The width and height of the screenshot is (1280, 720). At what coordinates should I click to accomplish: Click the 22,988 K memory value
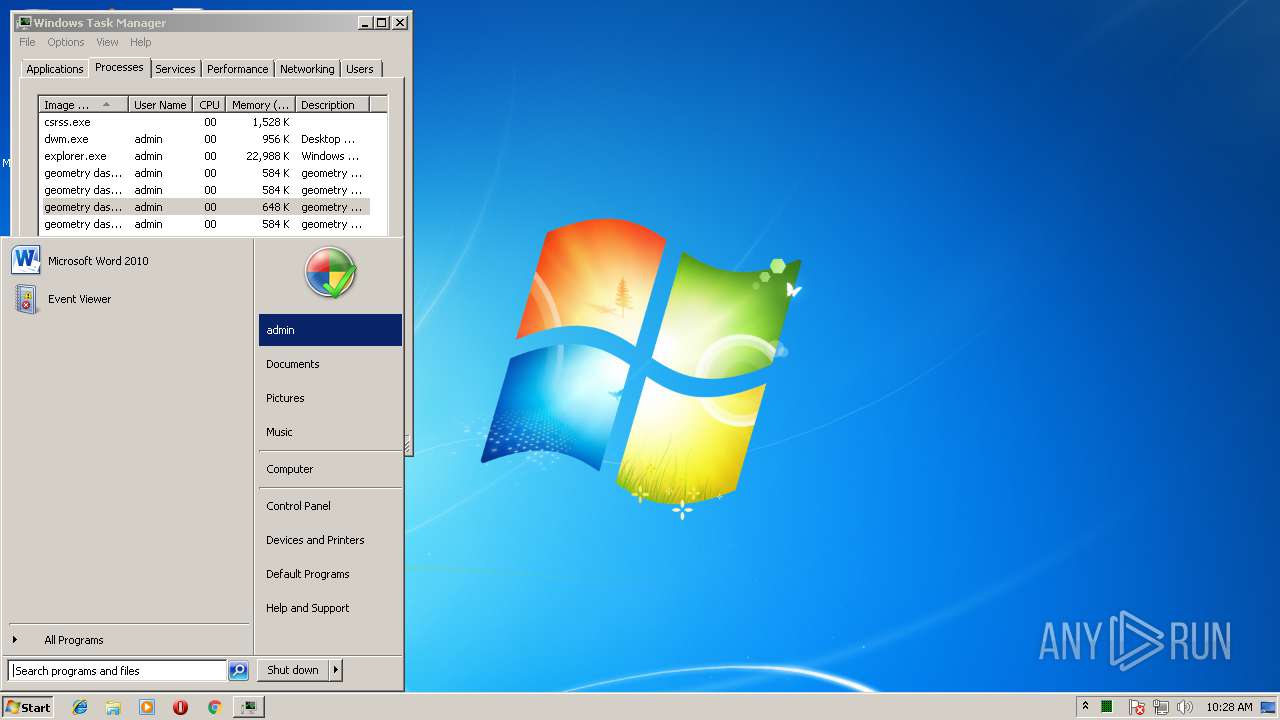[267, 156]
